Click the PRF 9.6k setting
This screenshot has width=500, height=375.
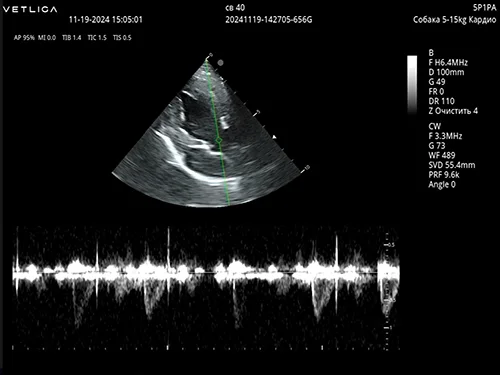coord(444,175)
